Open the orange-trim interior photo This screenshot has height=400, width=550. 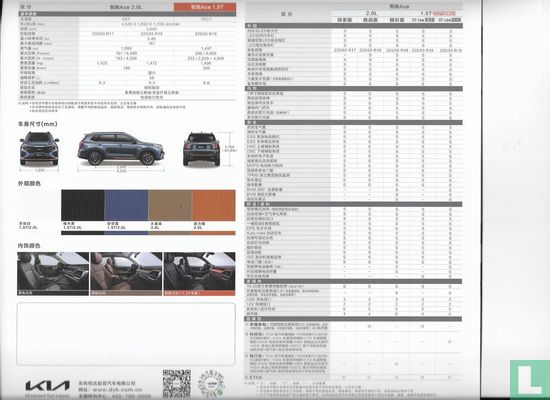[200, 274]
